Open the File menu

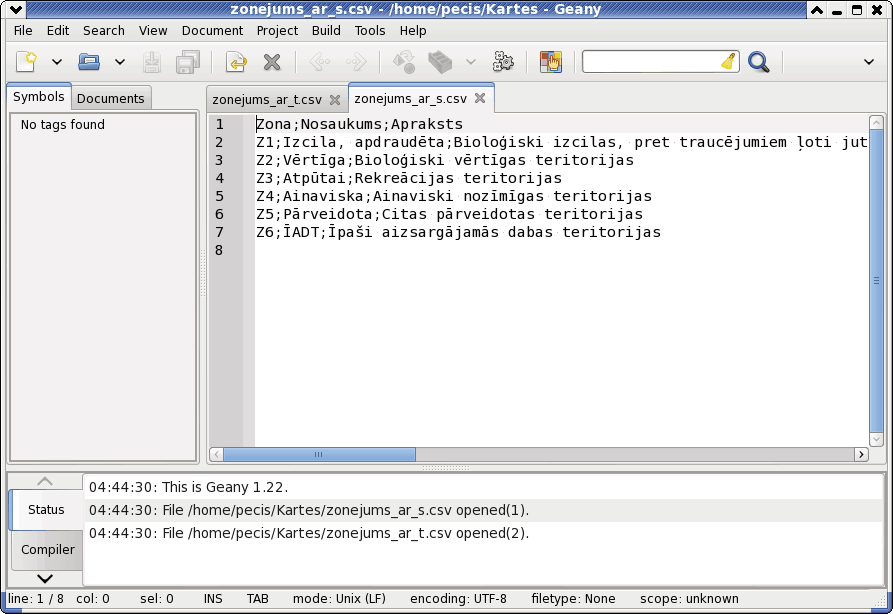(23, 31)
